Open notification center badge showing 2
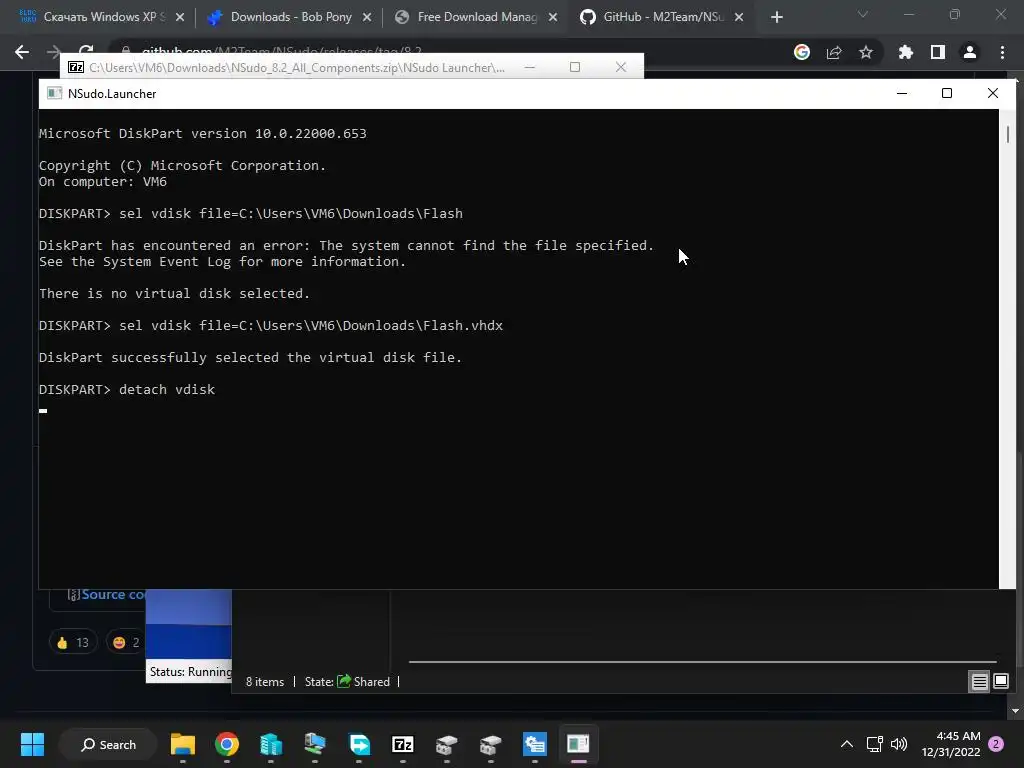The width and height of the screenshot is (1024, 768). [996, 744]
